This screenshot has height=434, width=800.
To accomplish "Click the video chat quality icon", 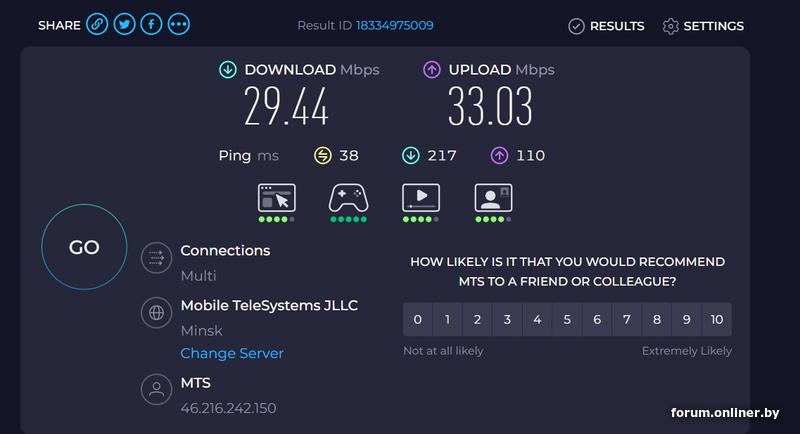I will (493, 198).
